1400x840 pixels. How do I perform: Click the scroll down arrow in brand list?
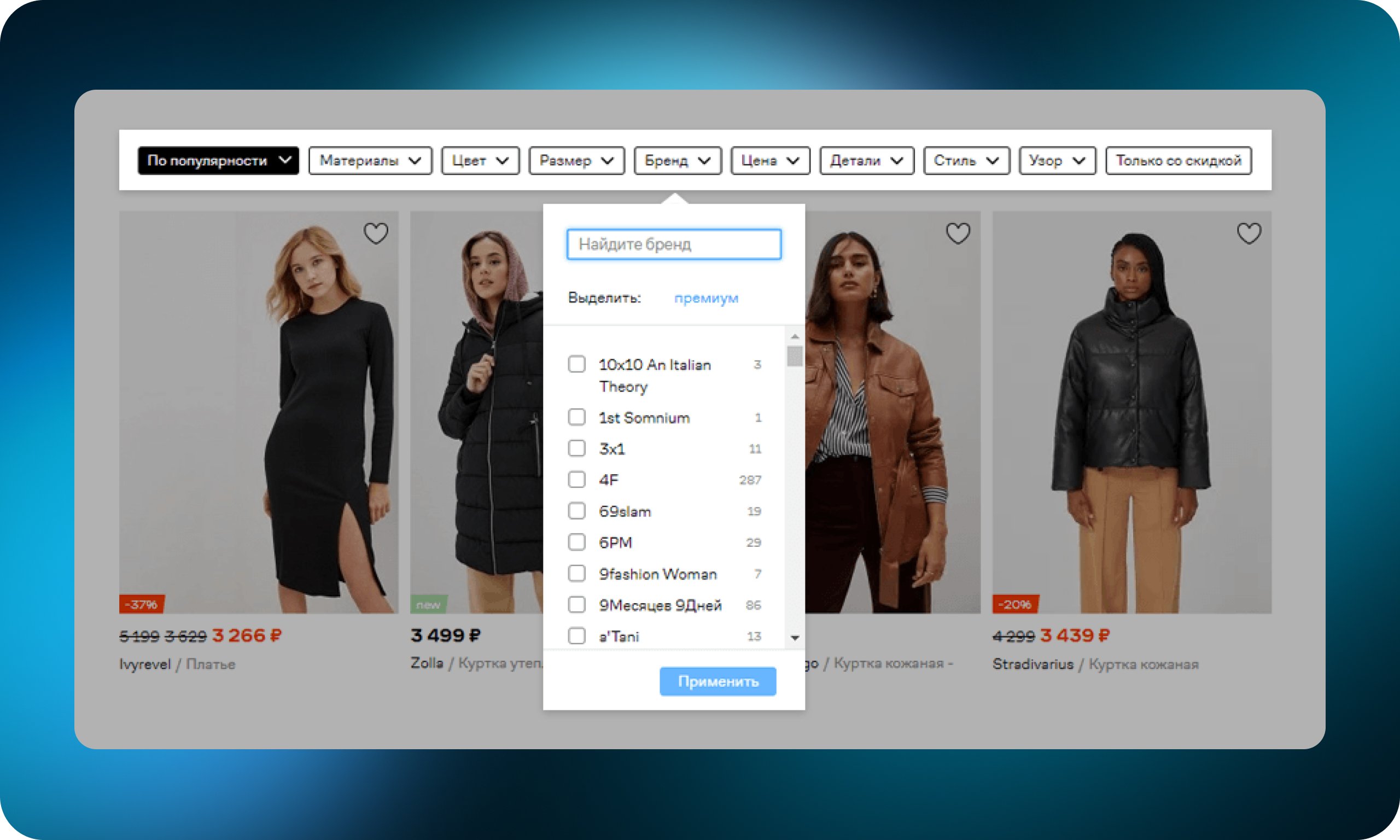[795, 638]
